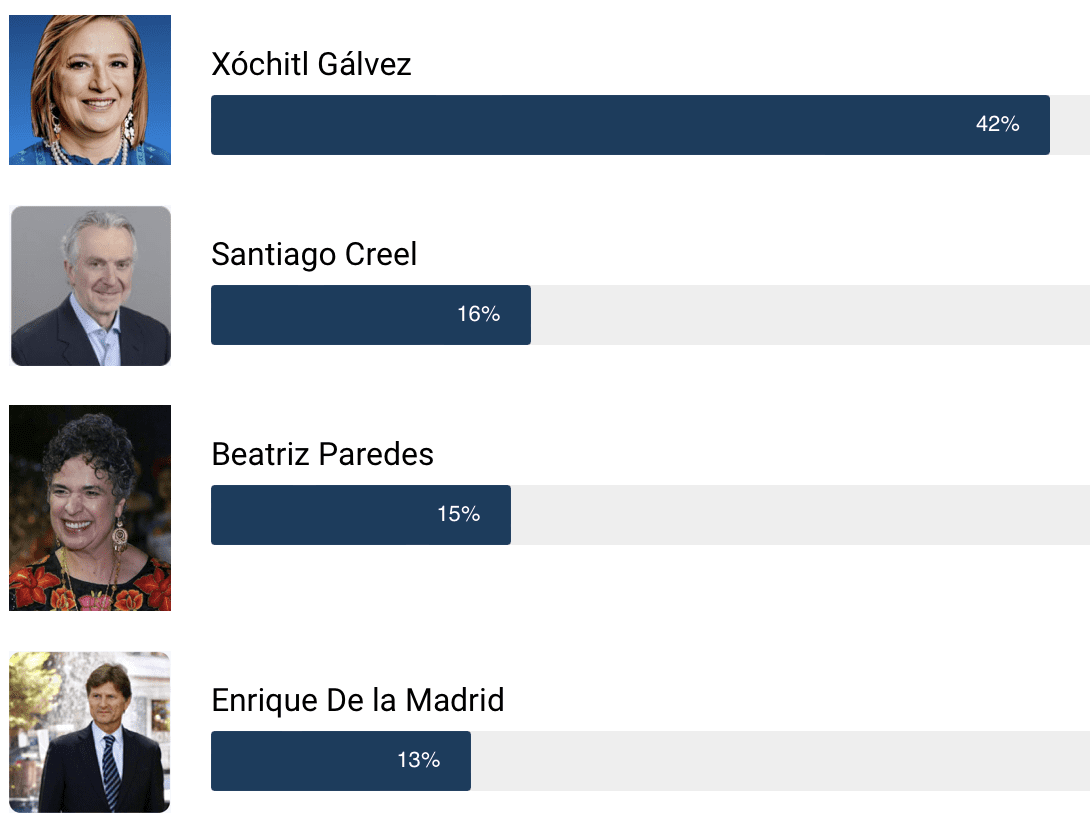Image resolution: width=1090 pixels, height=822 pixels.
Task: Click the 15% percentage label
Action: 459,514
